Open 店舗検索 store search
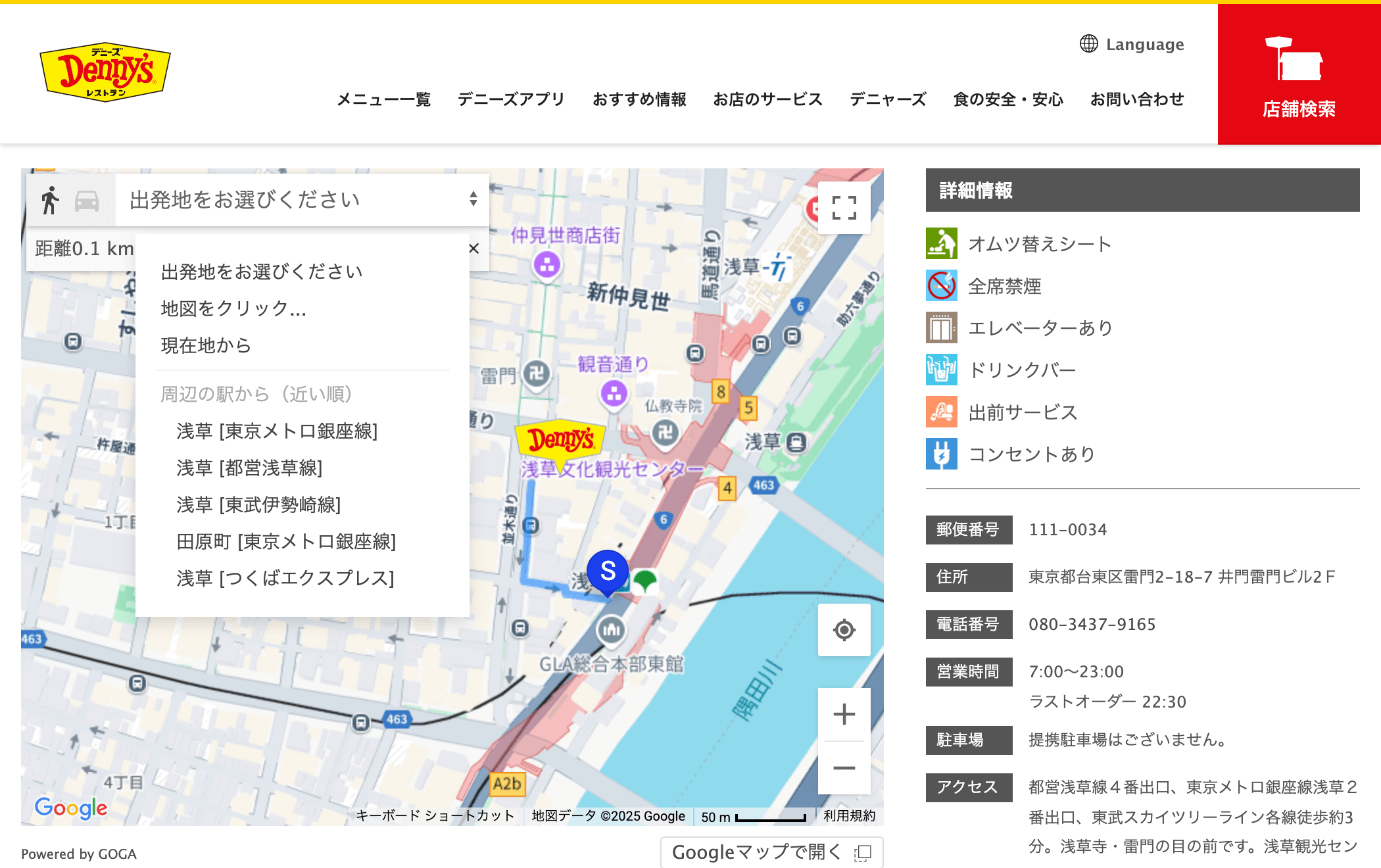This screenshot has height=868, width=1381. click(1299, 74)
